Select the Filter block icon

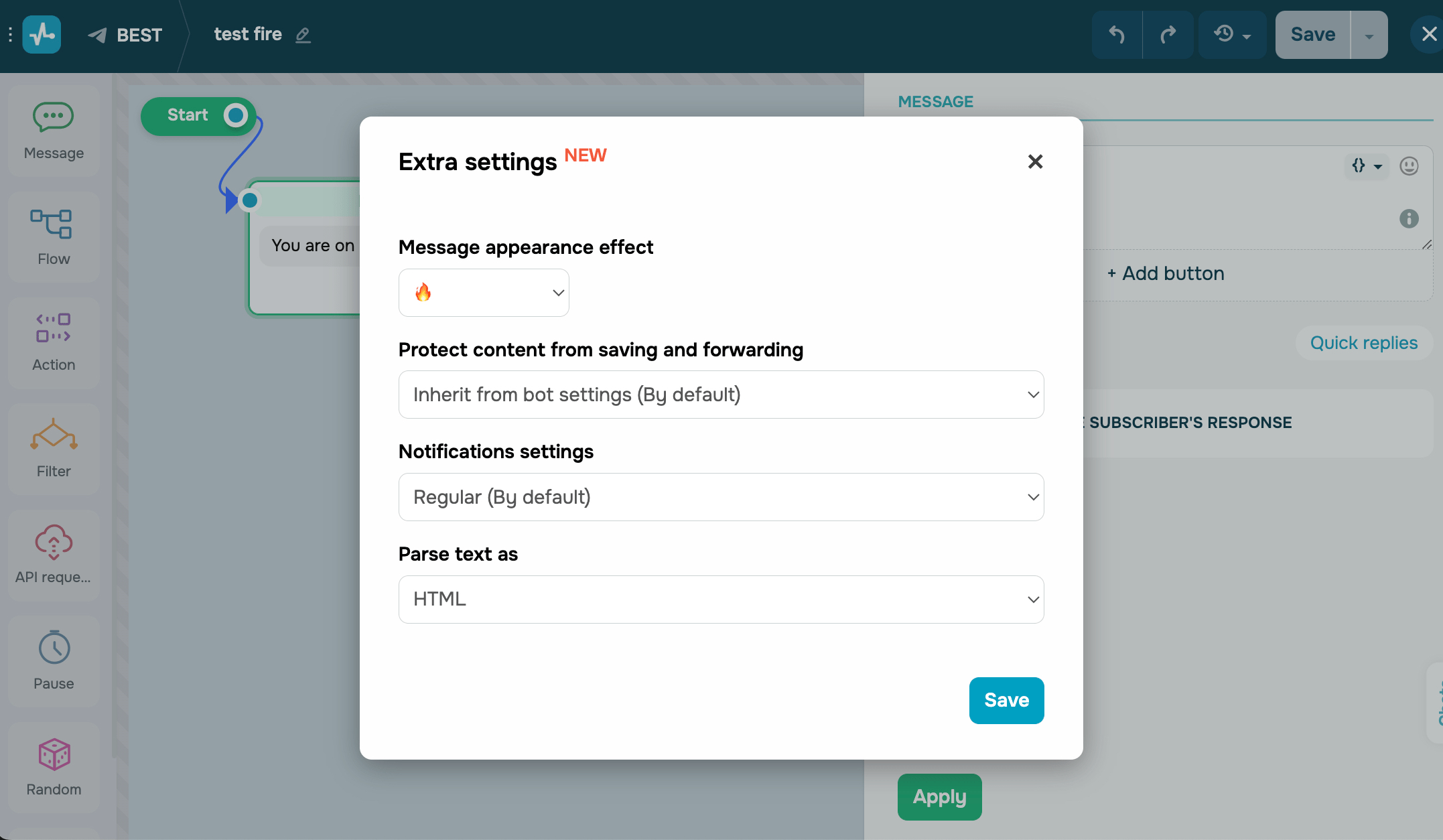pos(54,435)
